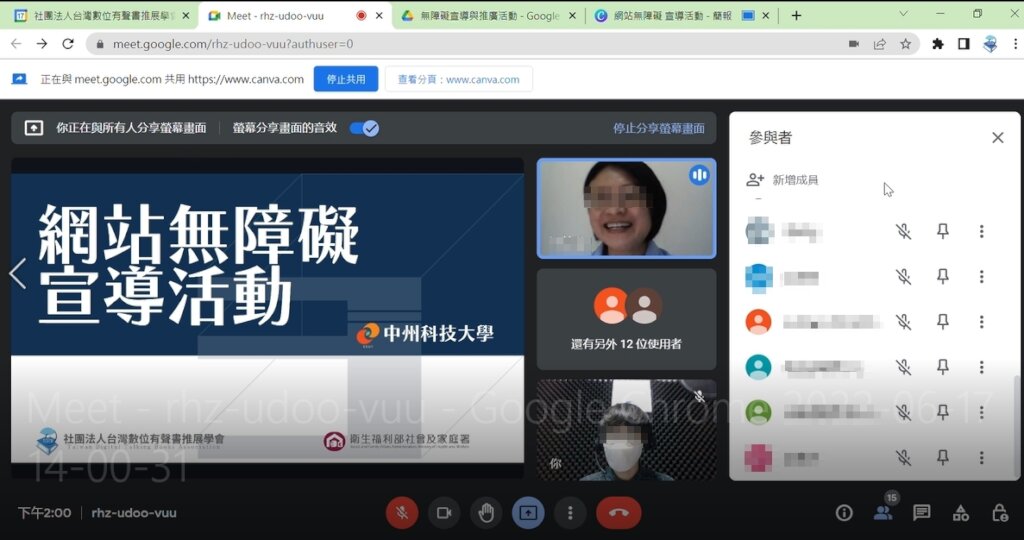Click the share page icon in address bar
The image size is (1024, 540).
[x=880, y=44]
